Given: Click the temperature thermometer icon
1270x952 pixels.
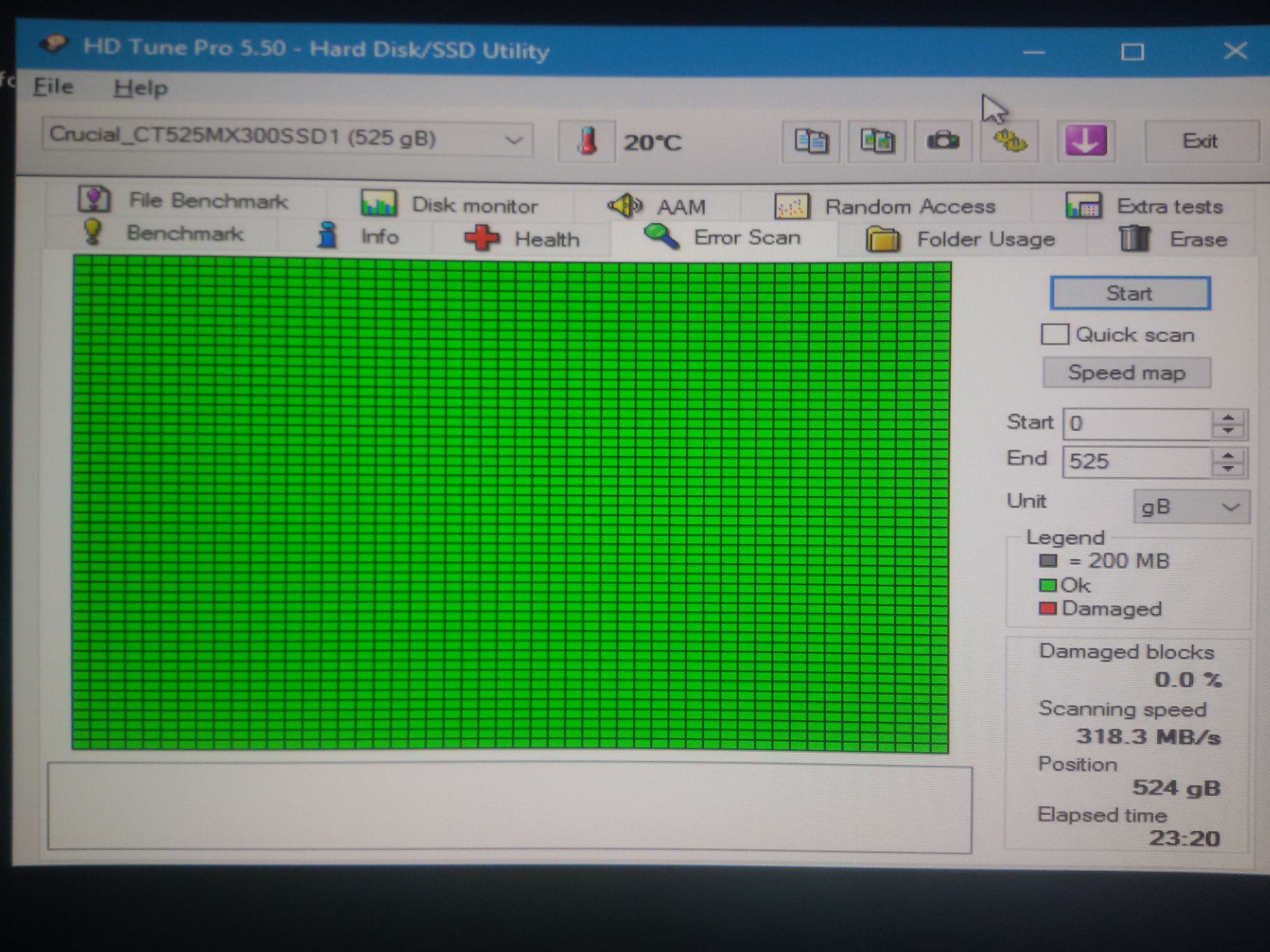Looking at the screenshot, I should 587,141.
